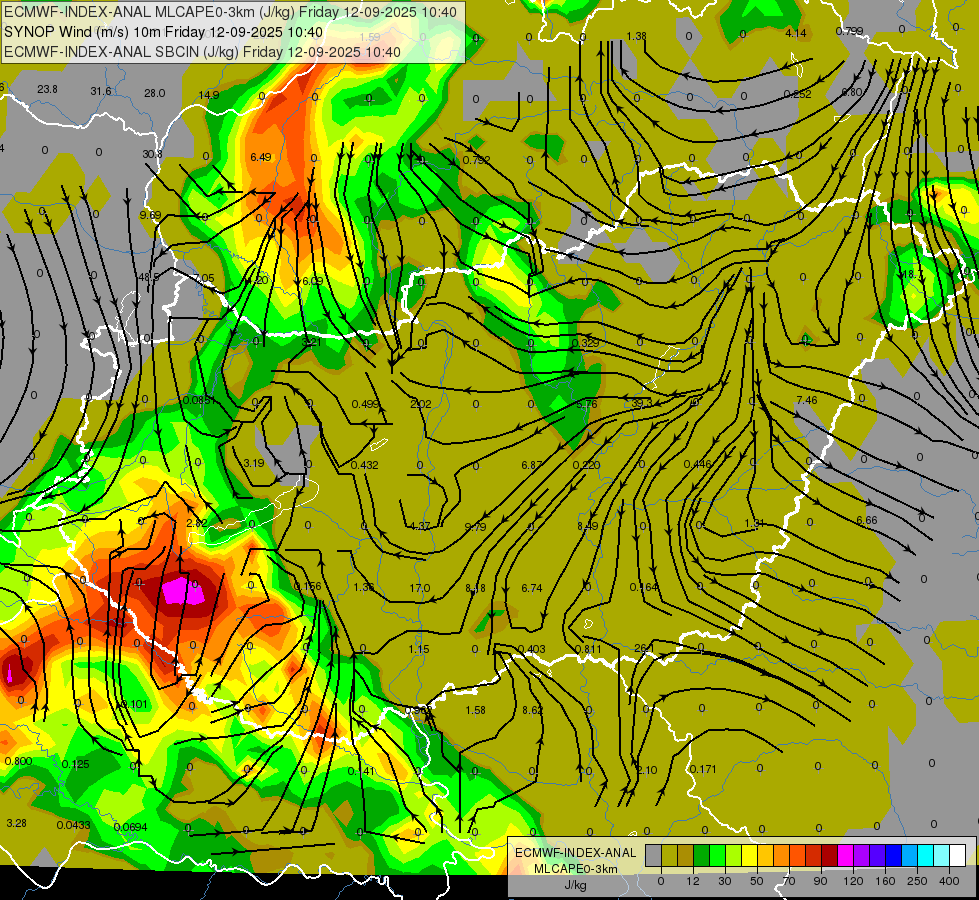Click the SYNOP Wind 10m title line
This screenshot has width=979, height=900.
[163, 32]
